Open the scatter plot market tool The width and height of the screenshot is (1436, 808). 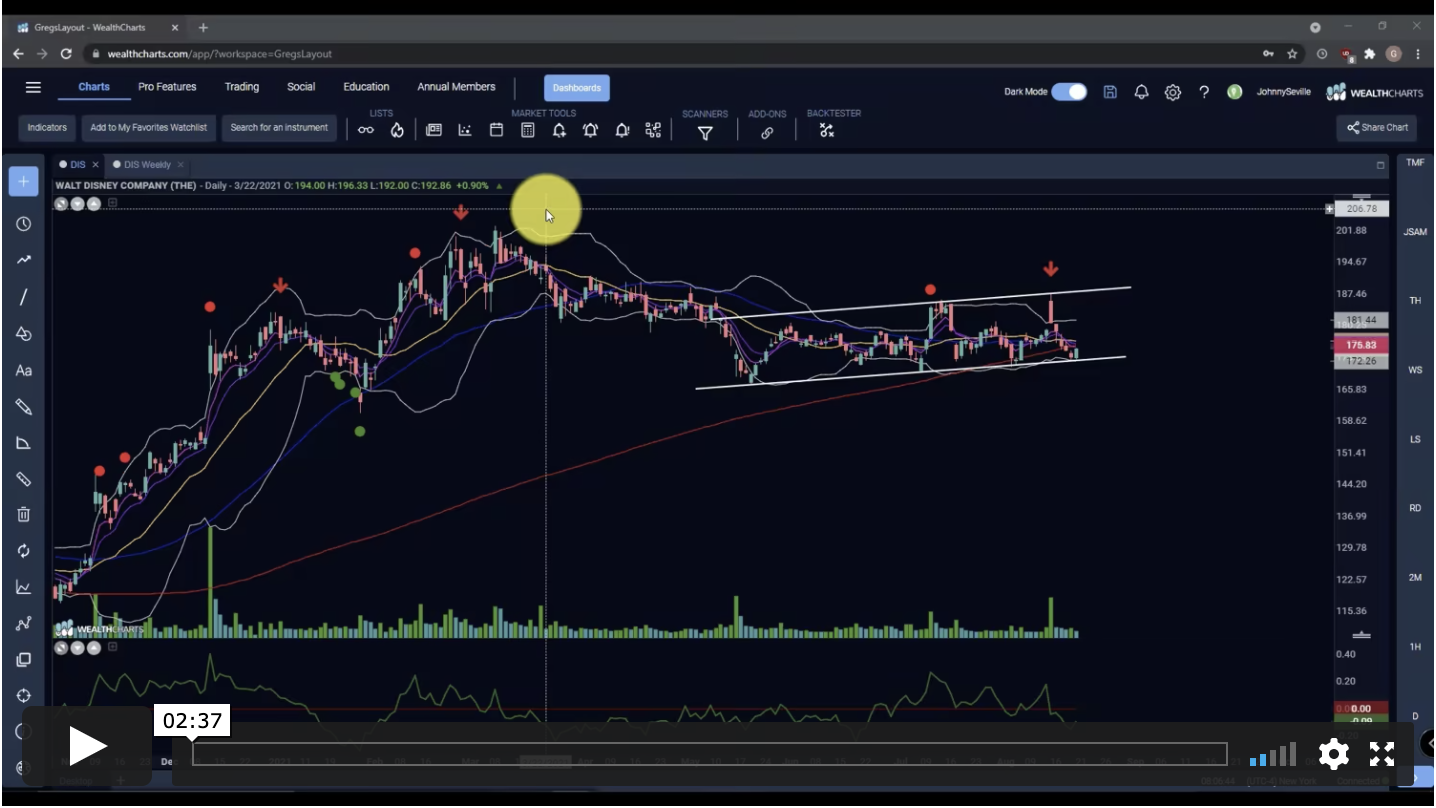pos(465,130)
